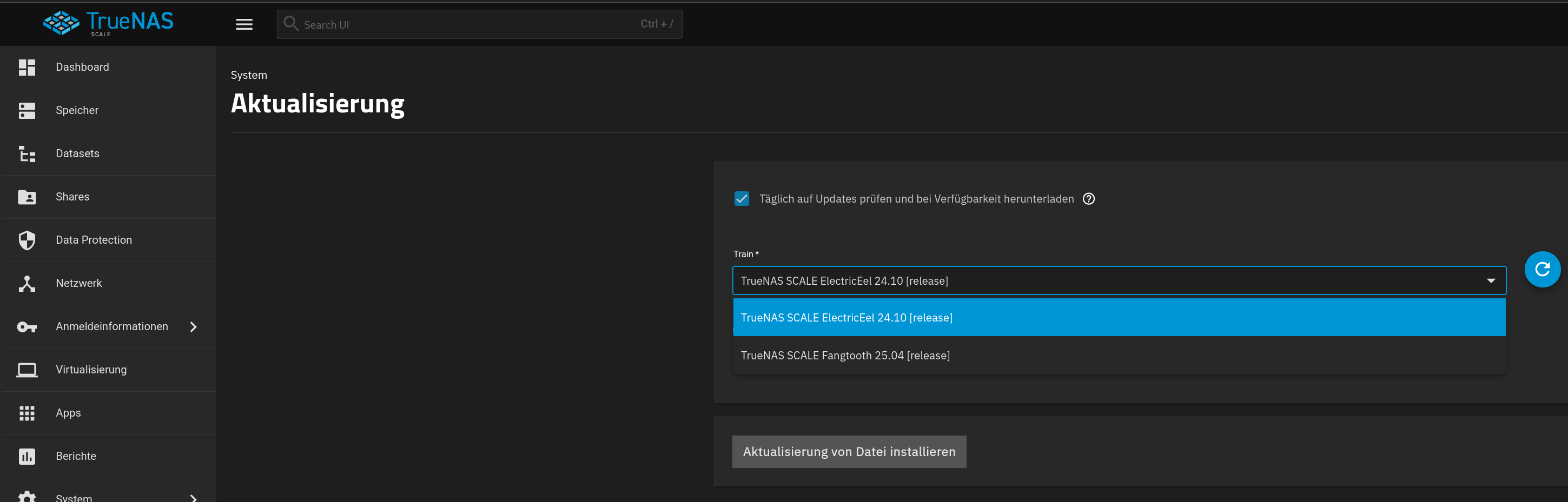The height and width of the screenshot is (502, 1568).
Task: Select Netzwerk in the sidebar
Action: pos(108,284)
